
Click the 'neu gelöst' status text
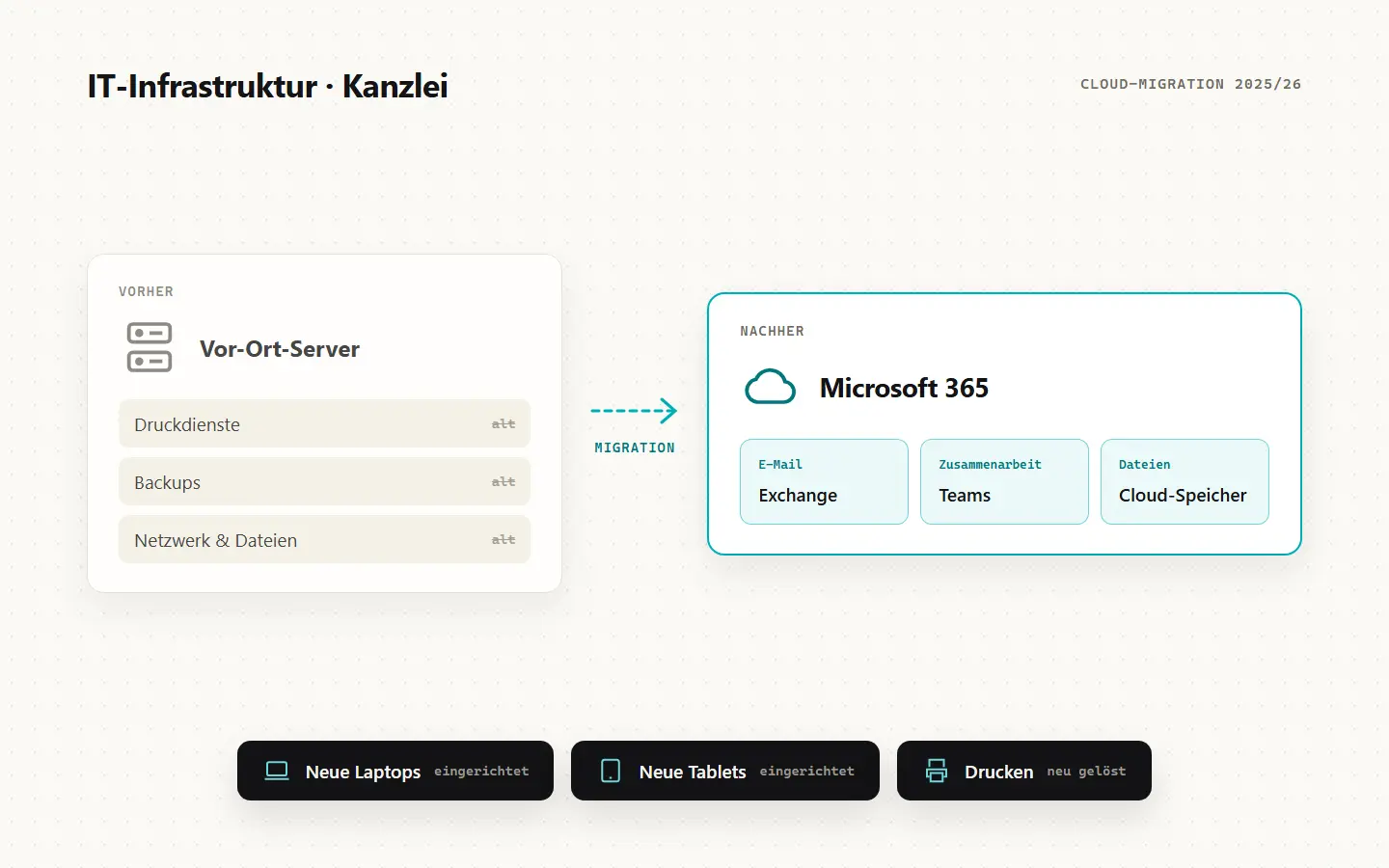(x=1086, y=772)
